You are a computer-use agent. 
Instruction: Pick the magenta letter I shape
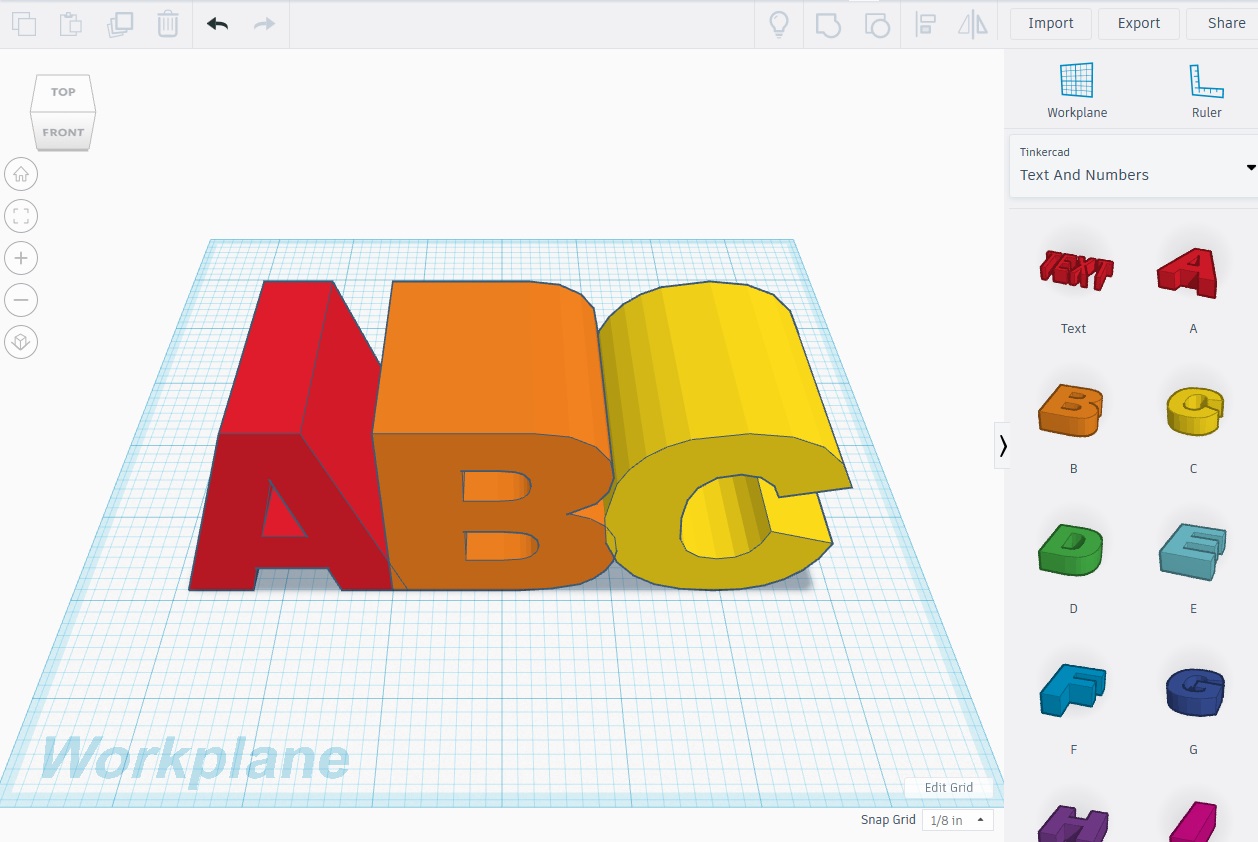click(1192, 822)
